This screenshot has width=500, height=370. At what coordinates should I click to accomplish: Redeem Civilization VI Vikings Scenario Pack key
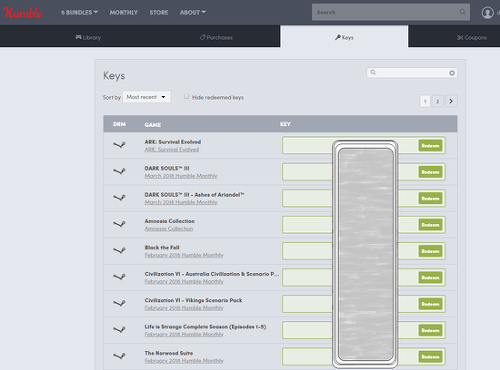pyautogui.click(x=430, y=304)
